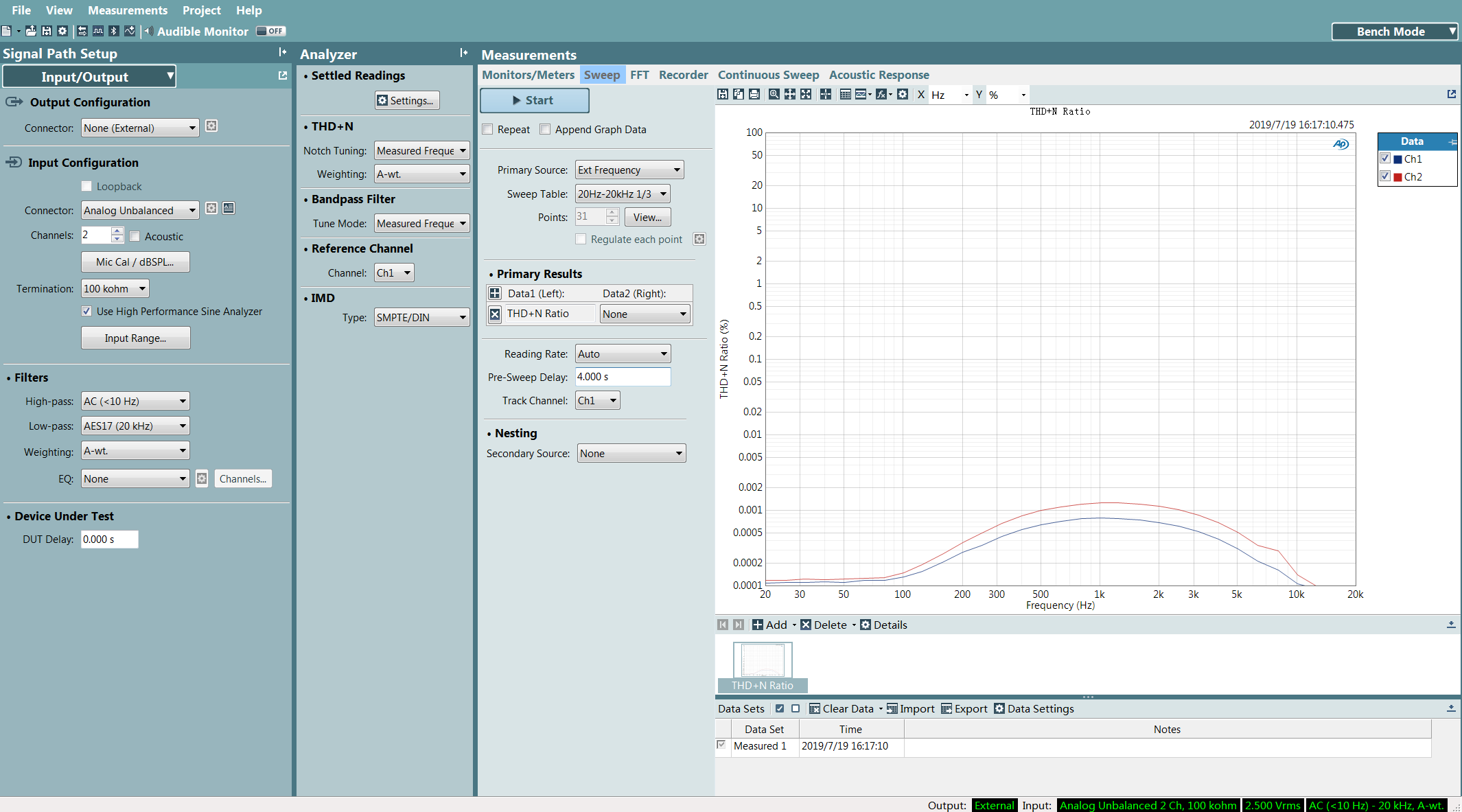Open graph properties gear icon
1462x812 pixels.
point(903,95)
